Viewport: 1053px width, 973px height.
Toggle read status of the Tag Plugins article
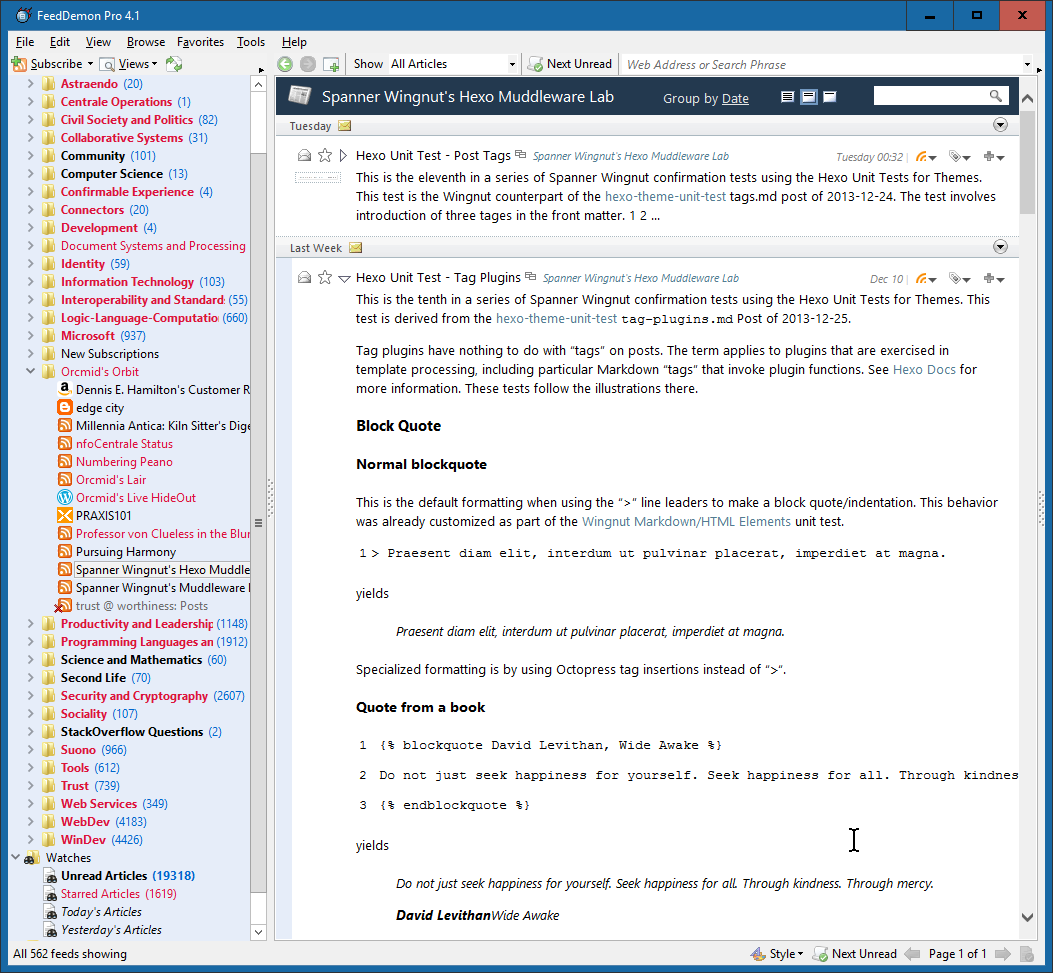coord(304,278)
